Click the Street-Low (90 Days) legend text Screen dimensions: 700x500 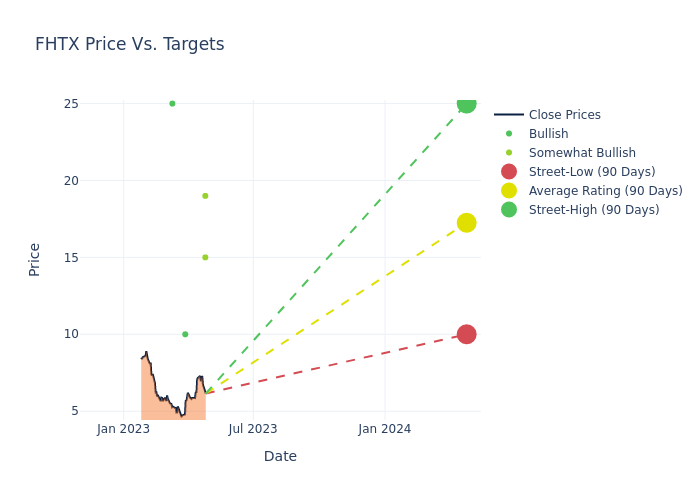tap(592, 172)
